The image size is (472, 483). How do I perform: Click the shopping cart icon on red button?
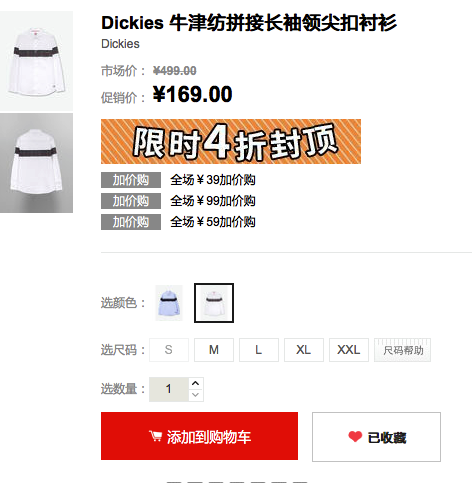click(155, 436)
